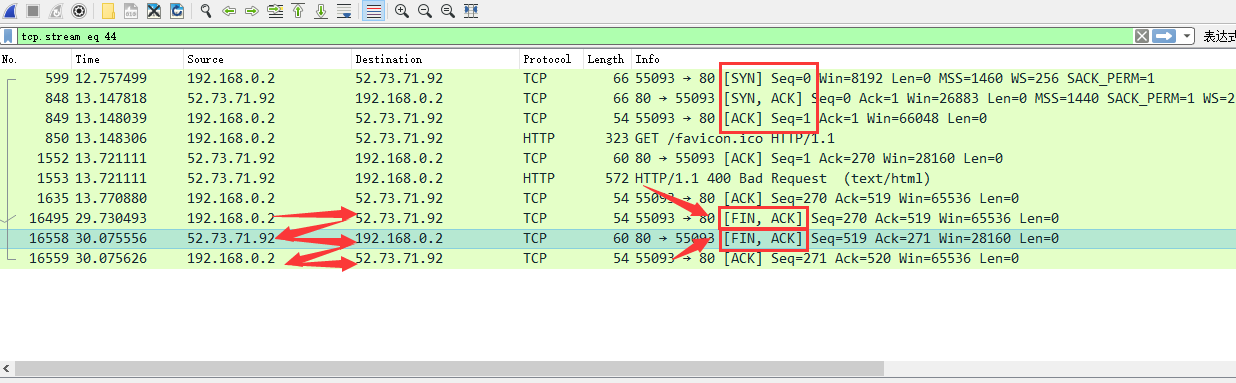1236x383 pixels.
Task: Sort by the No. column header
Action: (36, 59)
